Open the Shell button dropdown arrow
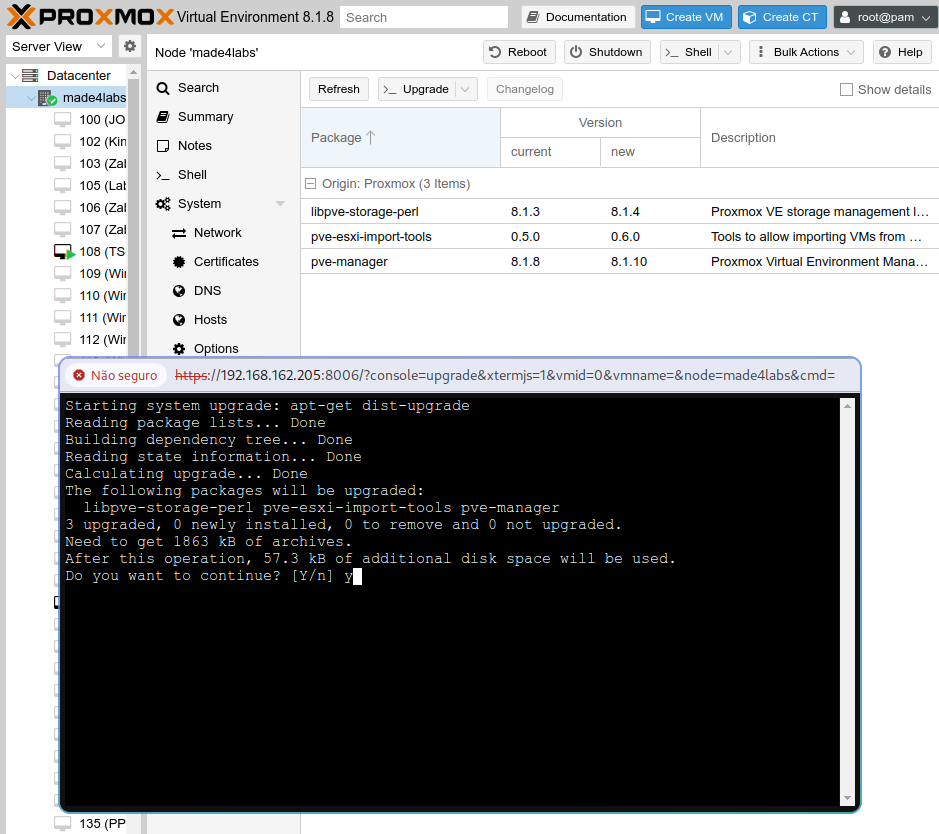This screenshot has width=939, height=834. point(728,52)
